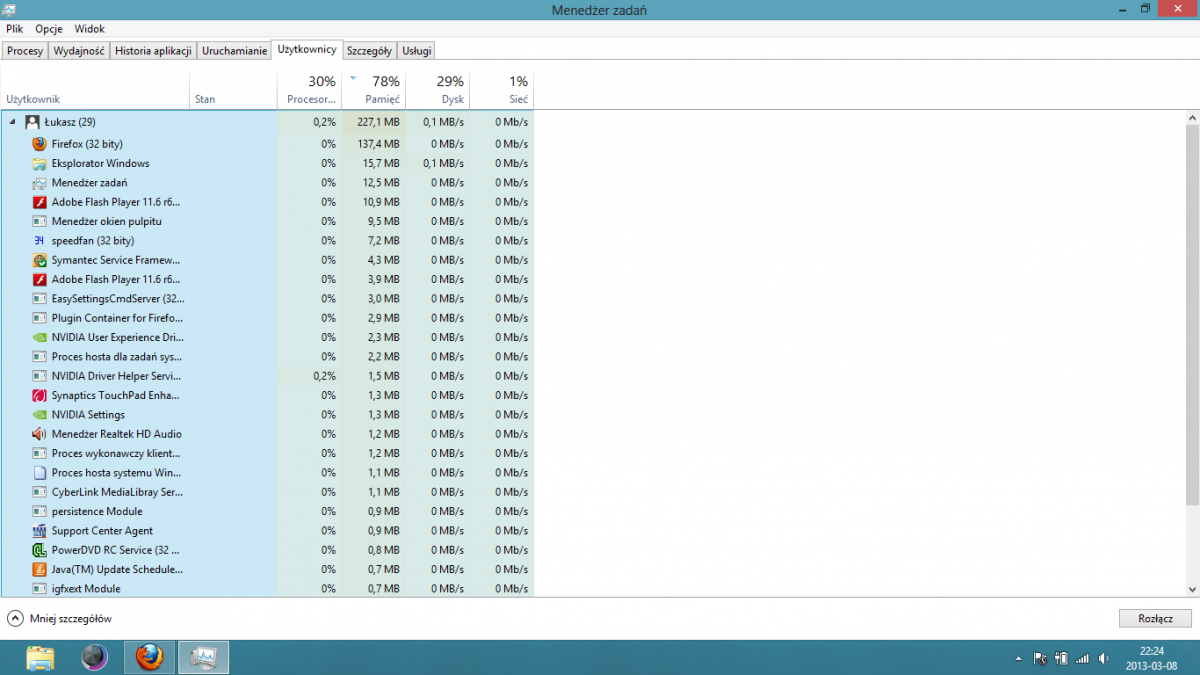
Task: Open the Opcje menu
Action: pos(49,29)
